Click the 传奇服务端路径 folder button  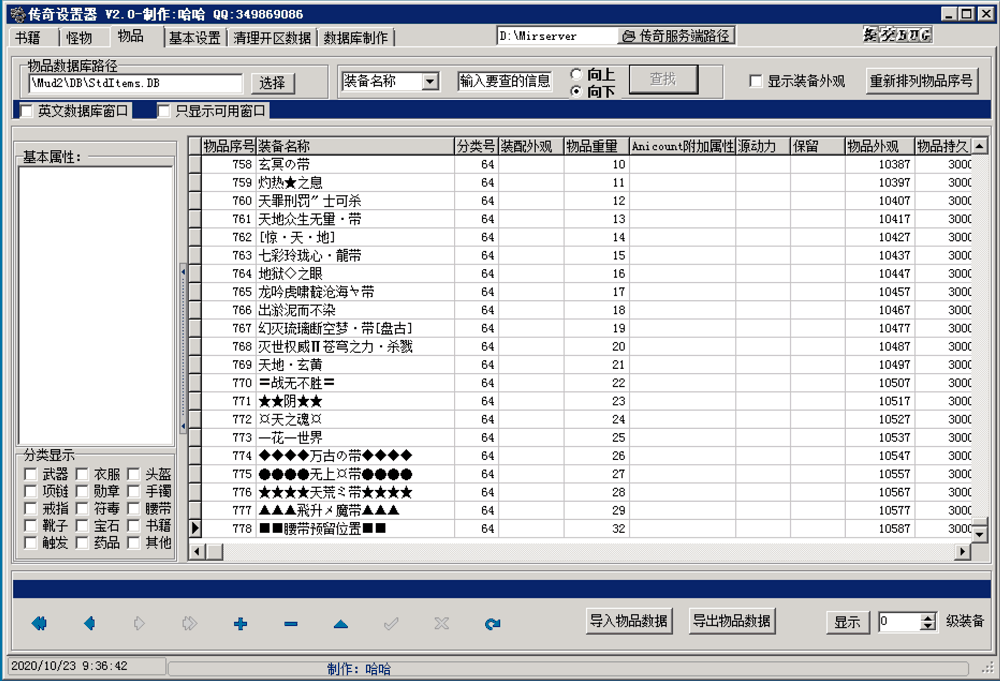pos(676,36)
